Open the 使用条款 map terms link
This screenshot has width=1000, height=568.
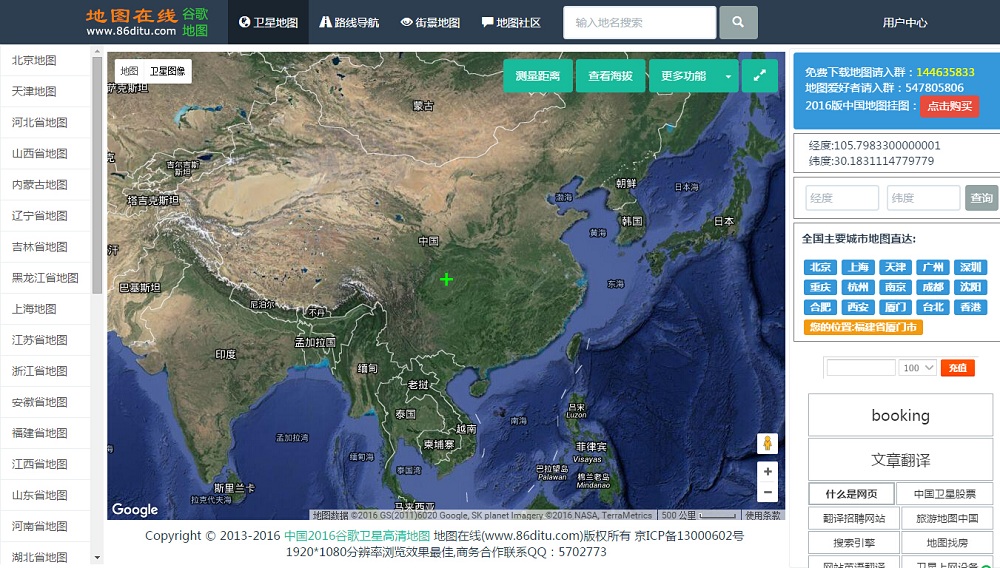pyautogui.click(x=763, y=515)
